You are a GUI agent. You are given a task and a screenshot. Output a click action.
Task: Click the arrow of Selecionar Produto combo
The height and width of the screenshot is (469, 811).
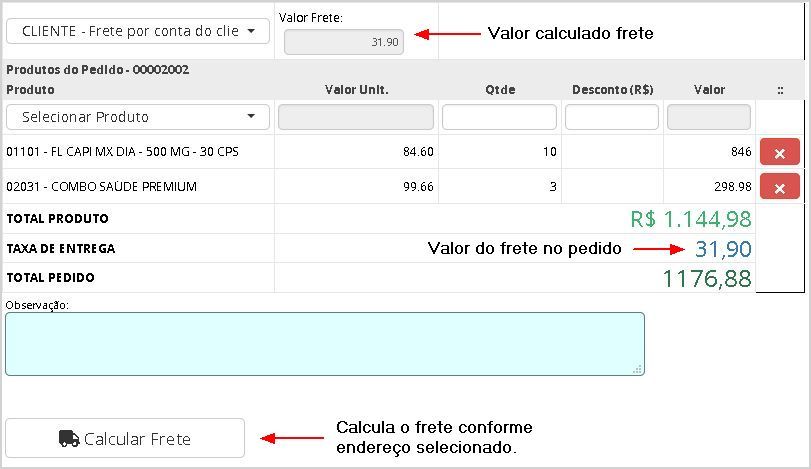[250, 117]
